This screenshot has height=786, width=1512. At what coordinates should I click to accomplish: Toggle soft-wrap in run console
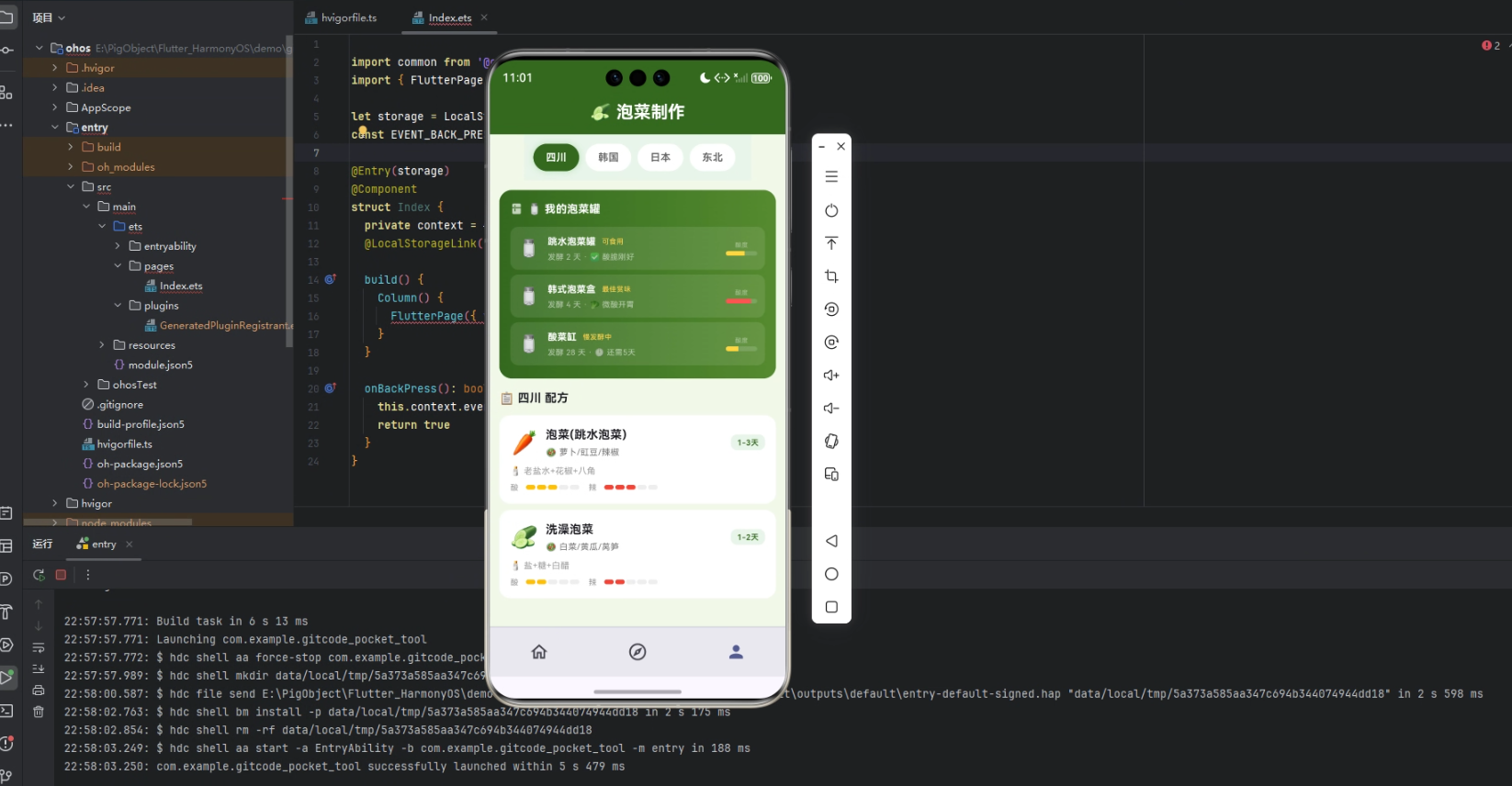coord(39,647)
